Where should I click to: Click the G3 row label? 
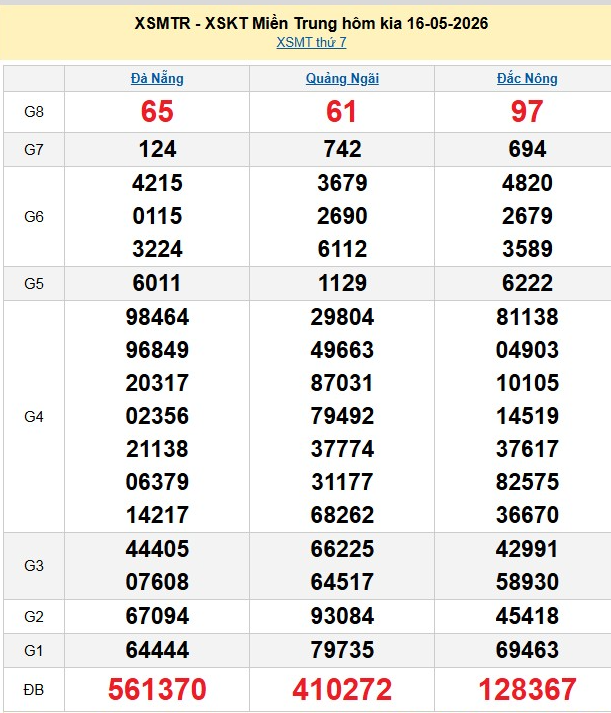34,566
